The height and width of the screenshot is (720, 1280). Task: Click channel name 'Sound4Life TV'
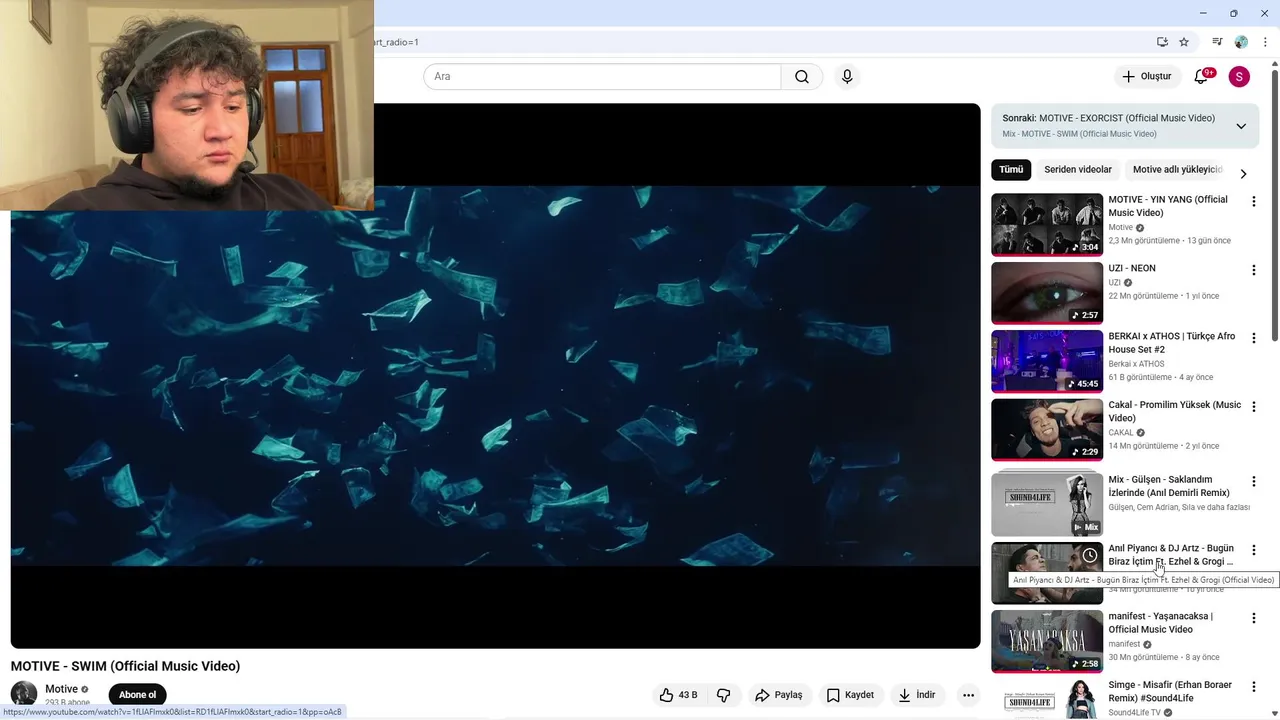point(1134,713)
